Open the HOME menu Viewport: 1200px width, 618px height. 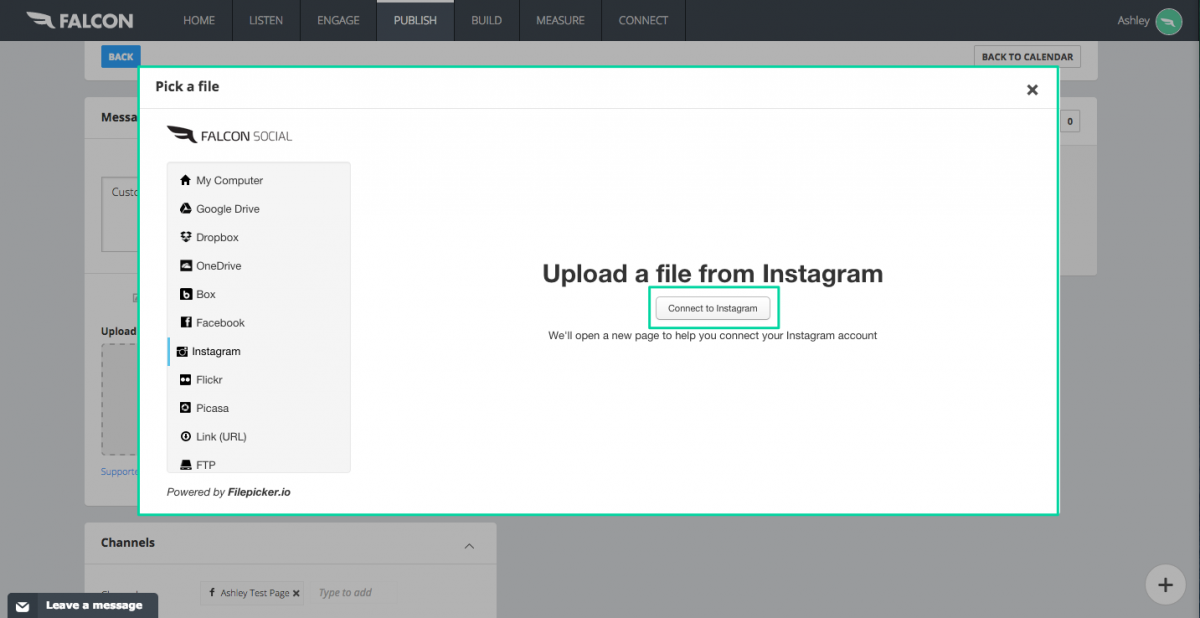click(199, 20)
